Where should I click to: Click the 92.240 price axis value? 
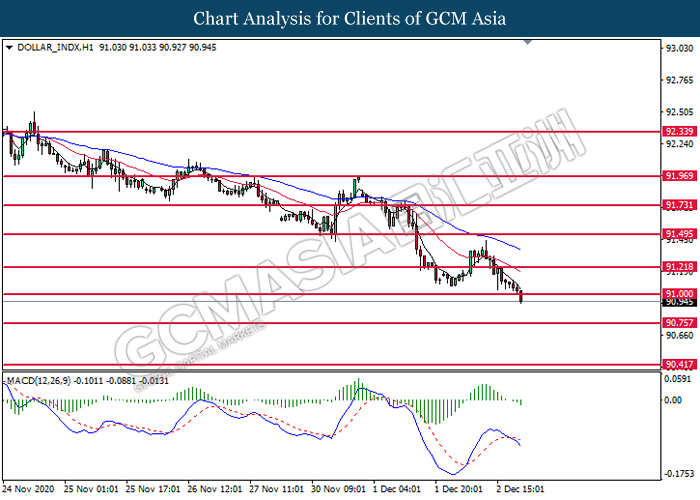(x=679, y=144)
